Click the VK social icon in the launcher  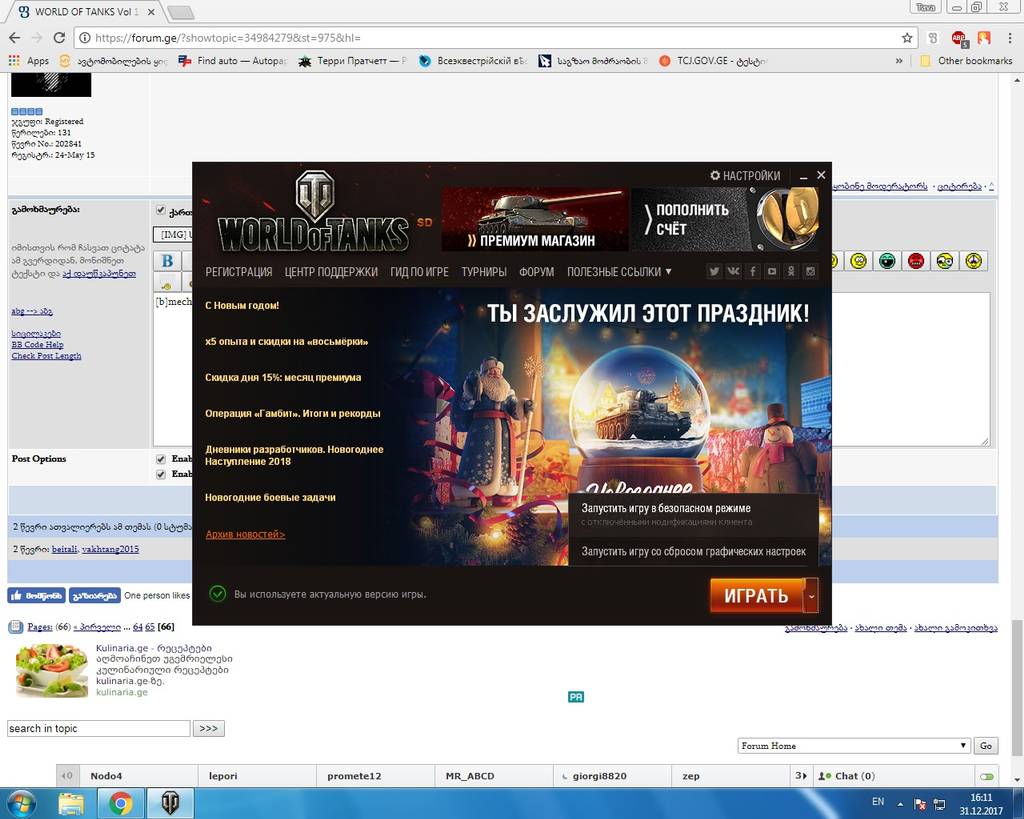[x=734, y=271]
